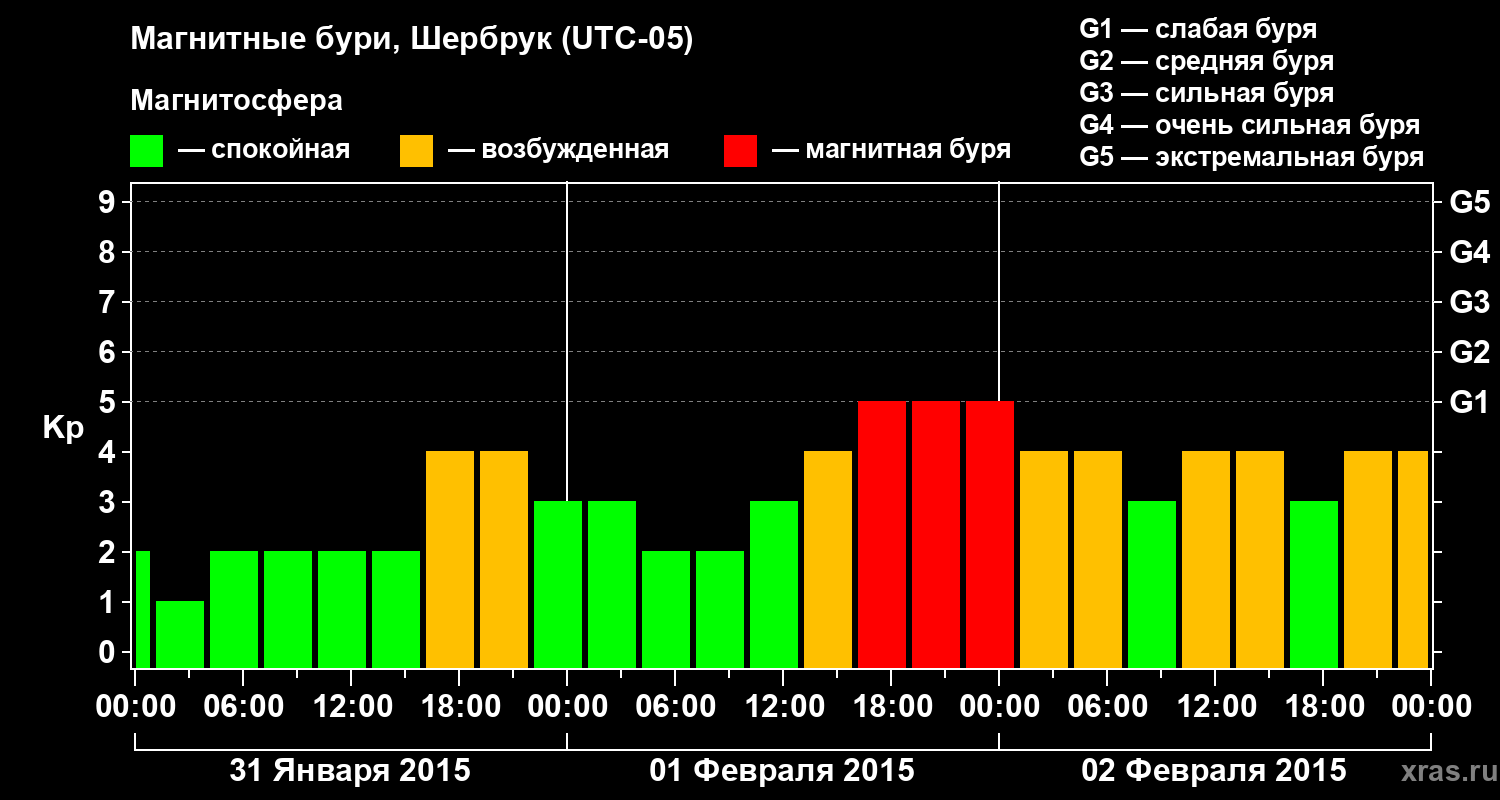The image size is (1500, 800).
Task: Click the last 18:00 time label
Action: point(1323,707)
